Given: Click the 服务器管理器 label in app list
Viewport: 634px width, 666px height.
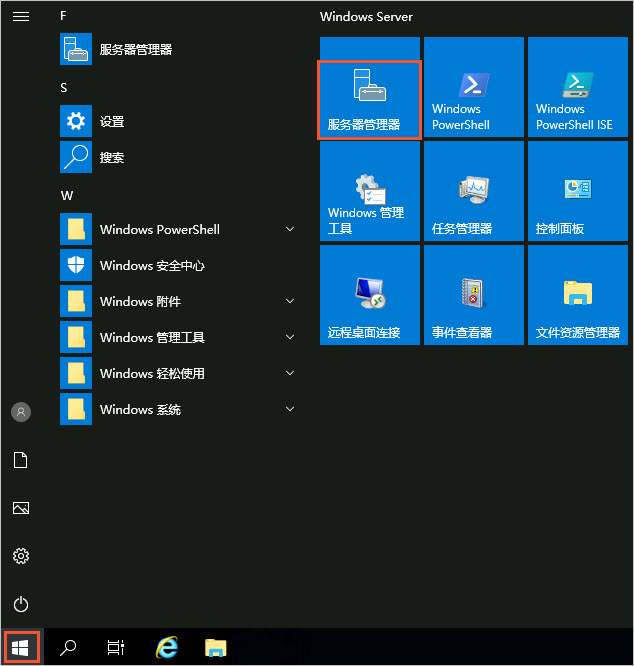Looking at the screenshot, I should [x=136, y=49].
